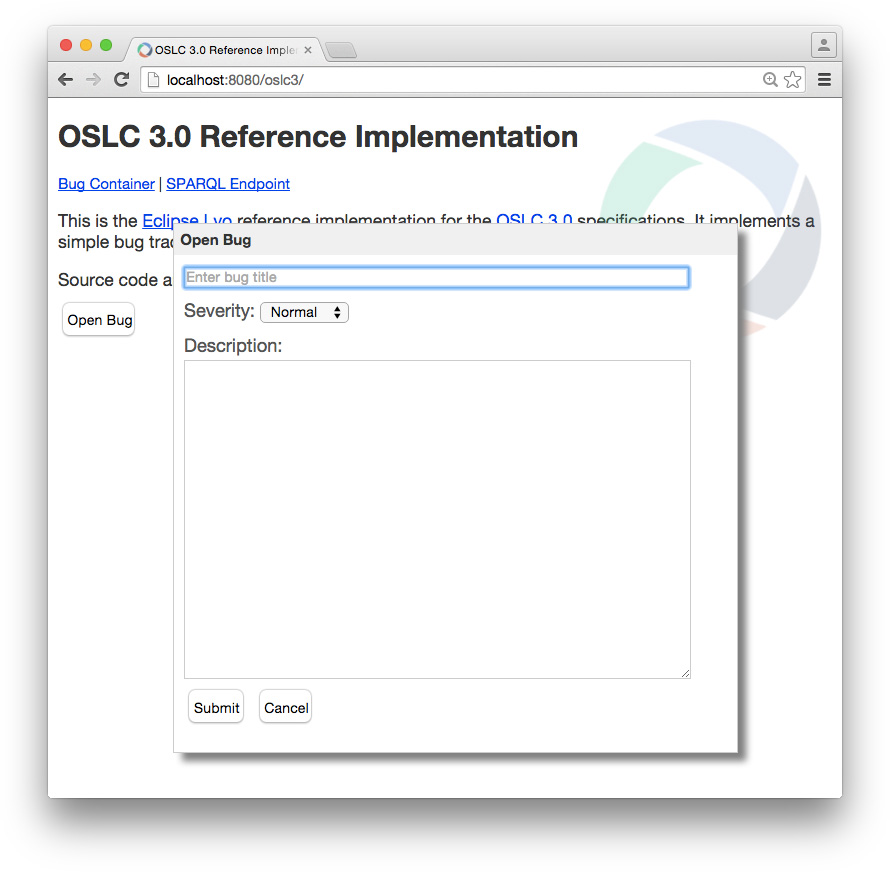Screen dimensions: 890x872
Task: Close the OSLC 3.0 Reference tab
Action: tap(308, 50)
